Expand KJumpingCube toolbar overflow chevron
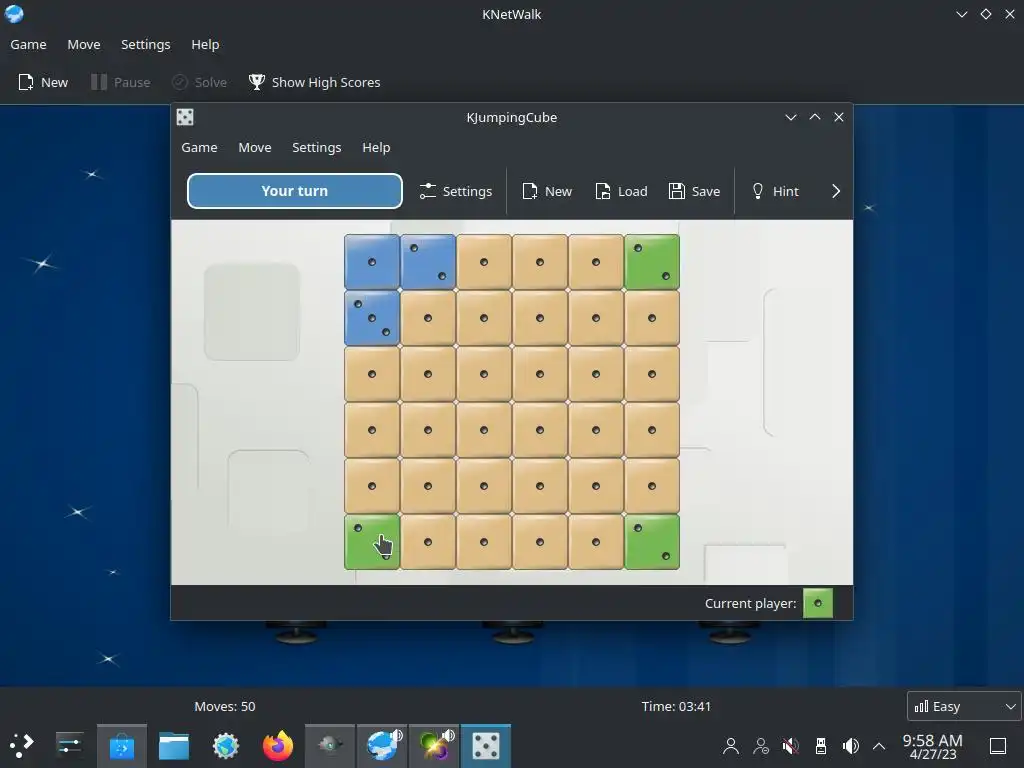 (x=836, y=191)
